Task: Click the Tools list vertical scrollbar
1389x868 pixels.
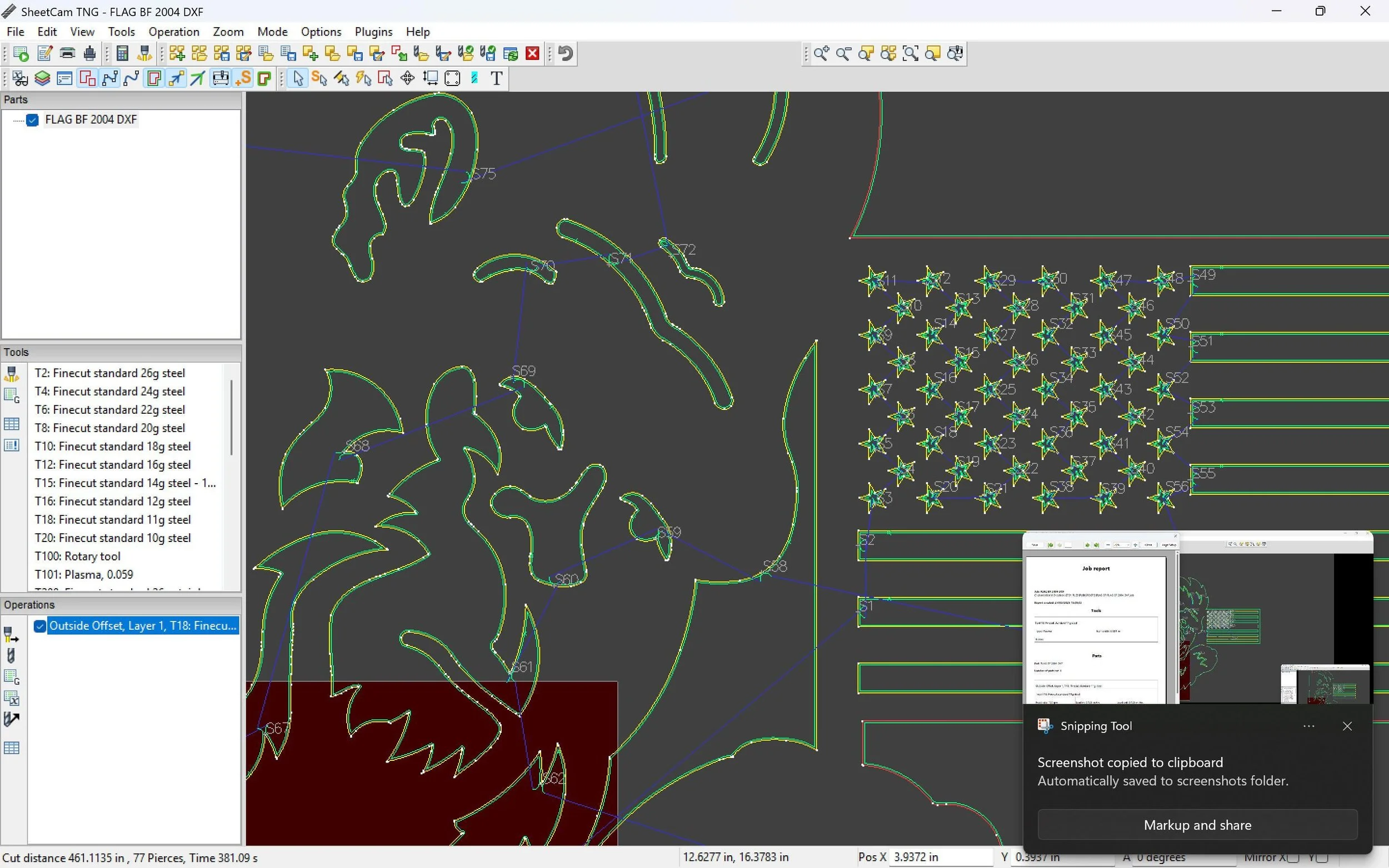Action: [231, 417]
